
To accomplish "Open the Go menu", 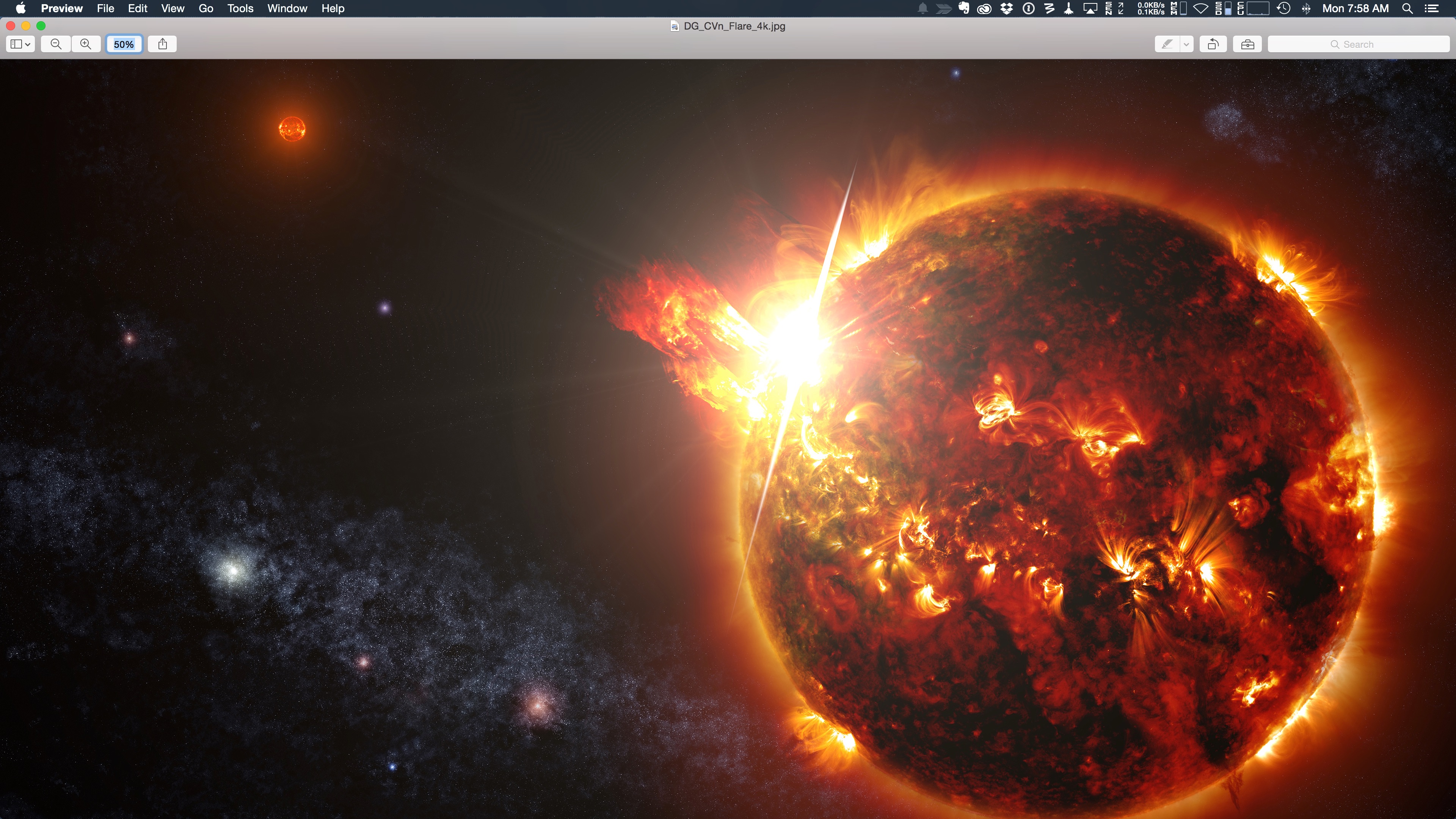I will [206, 8].
